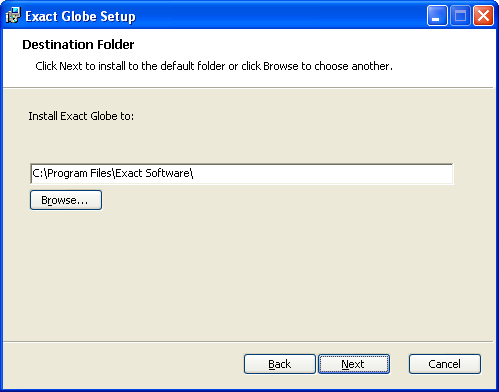Click the greyed-out maximize button
The height and width of the screenshot is (392, 499).
tap(460, 16)
